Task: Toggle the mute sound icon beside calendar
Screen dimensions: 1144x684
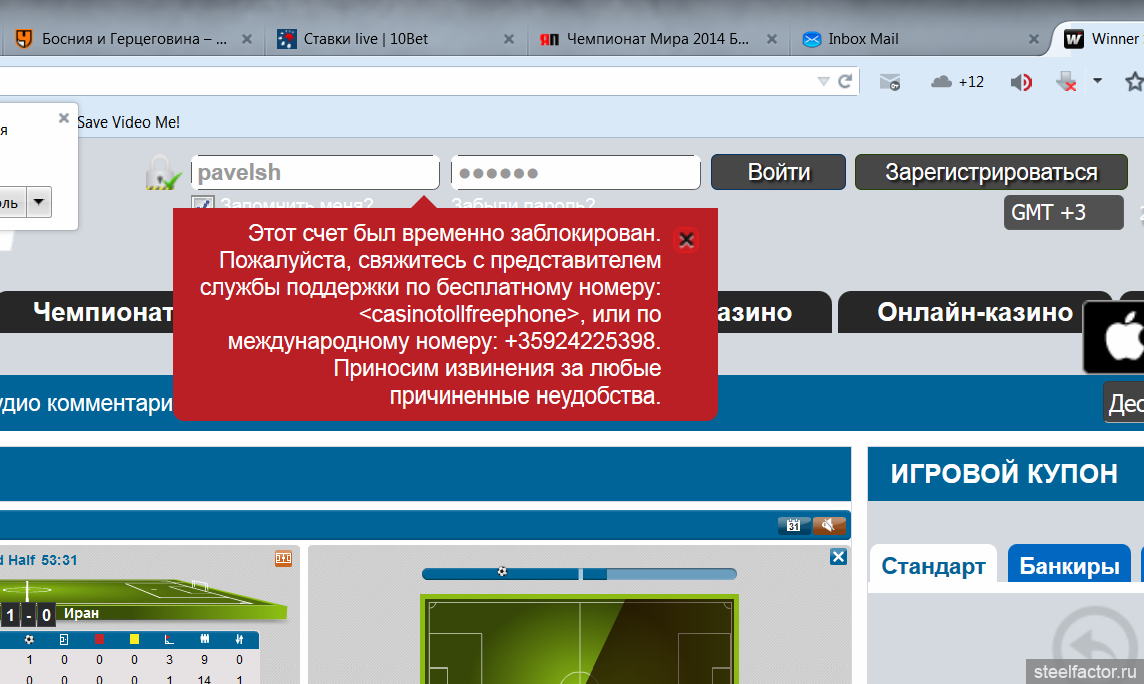Action: 830,526
